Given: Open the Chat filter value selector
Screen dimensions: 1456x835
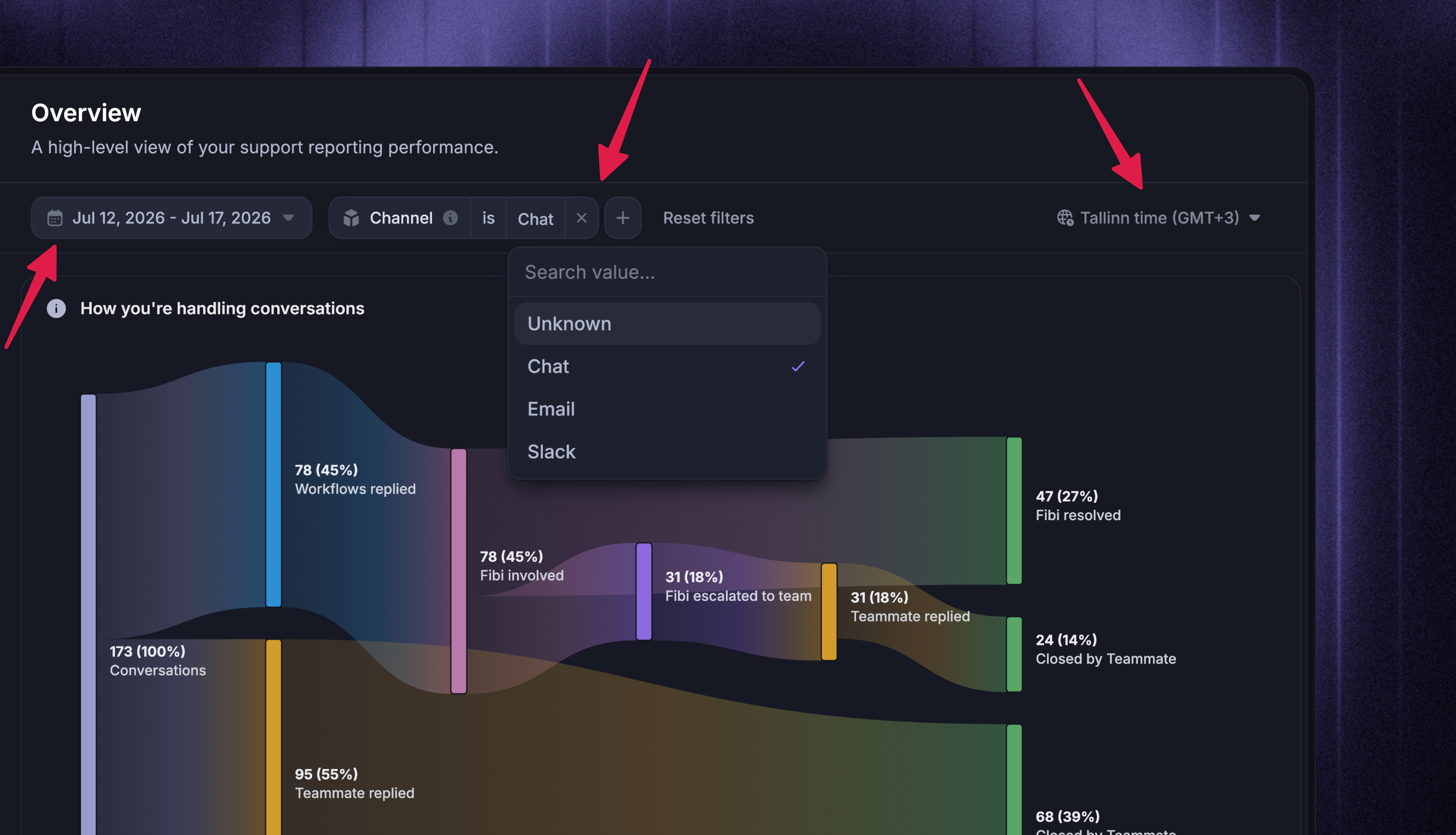Looking at the screenshot, I should (535, 218).
